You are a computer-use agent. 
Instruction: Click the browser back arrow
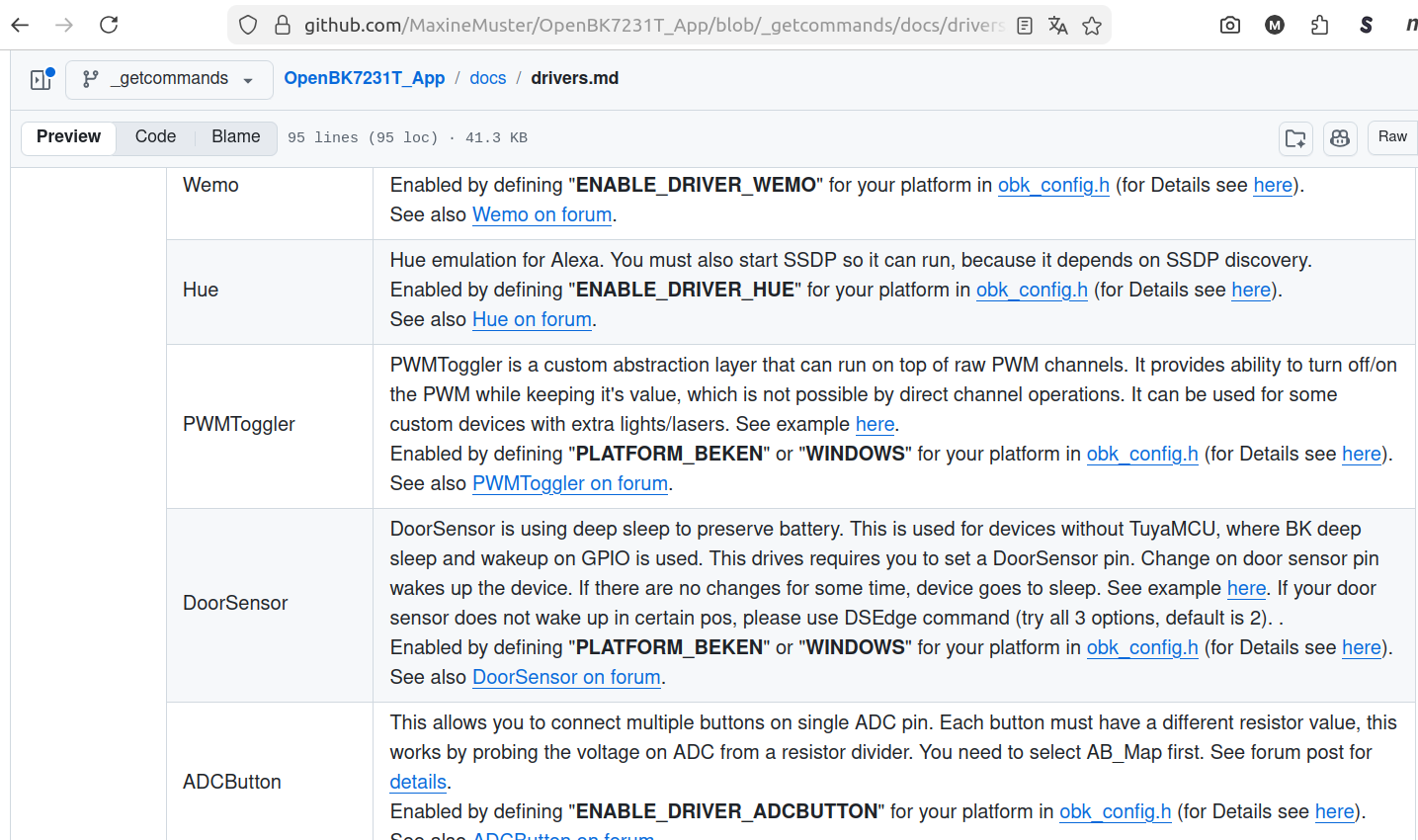coord(20,25)
